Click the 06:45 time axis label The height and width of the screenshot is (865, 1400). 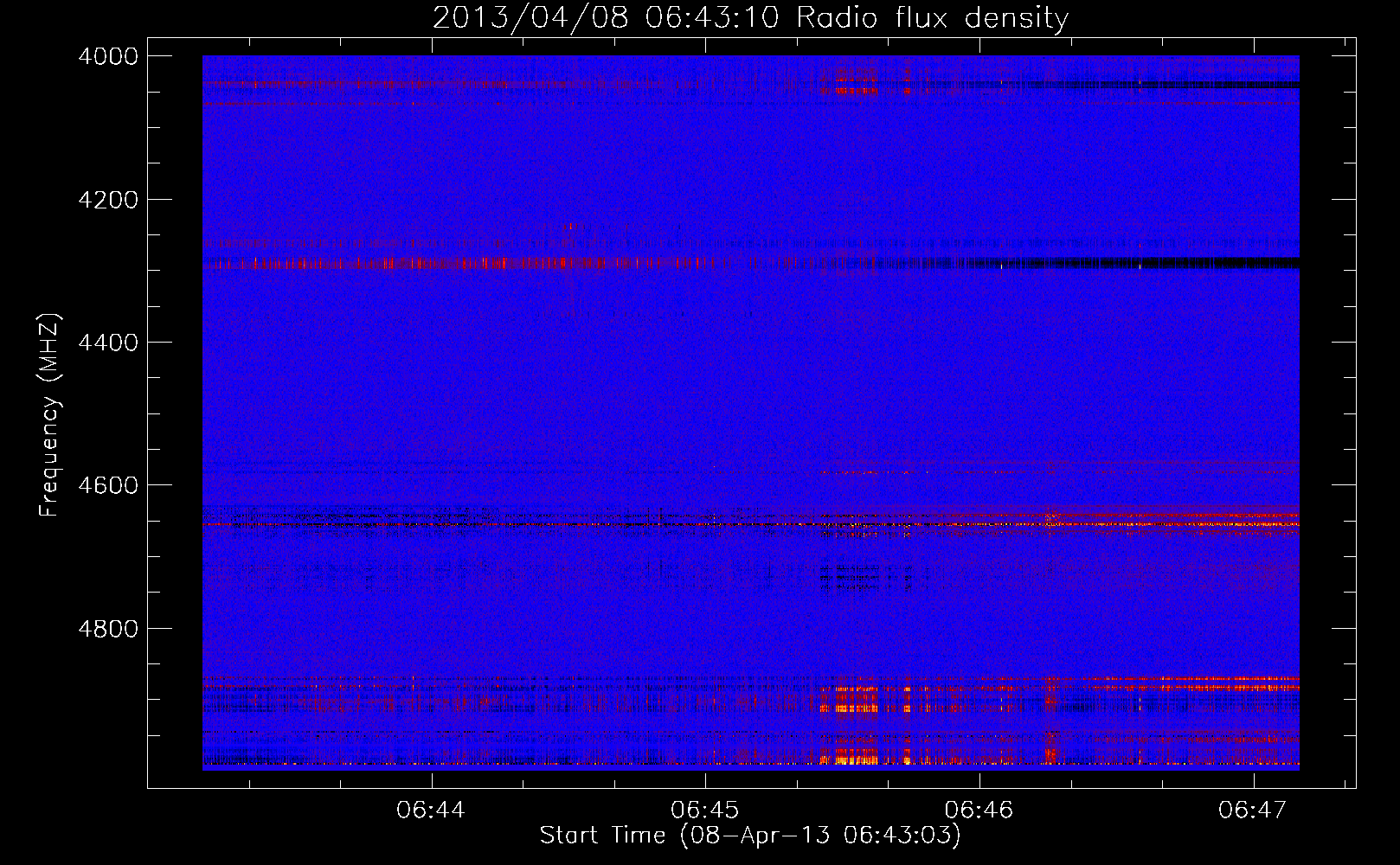click(705, 811)
